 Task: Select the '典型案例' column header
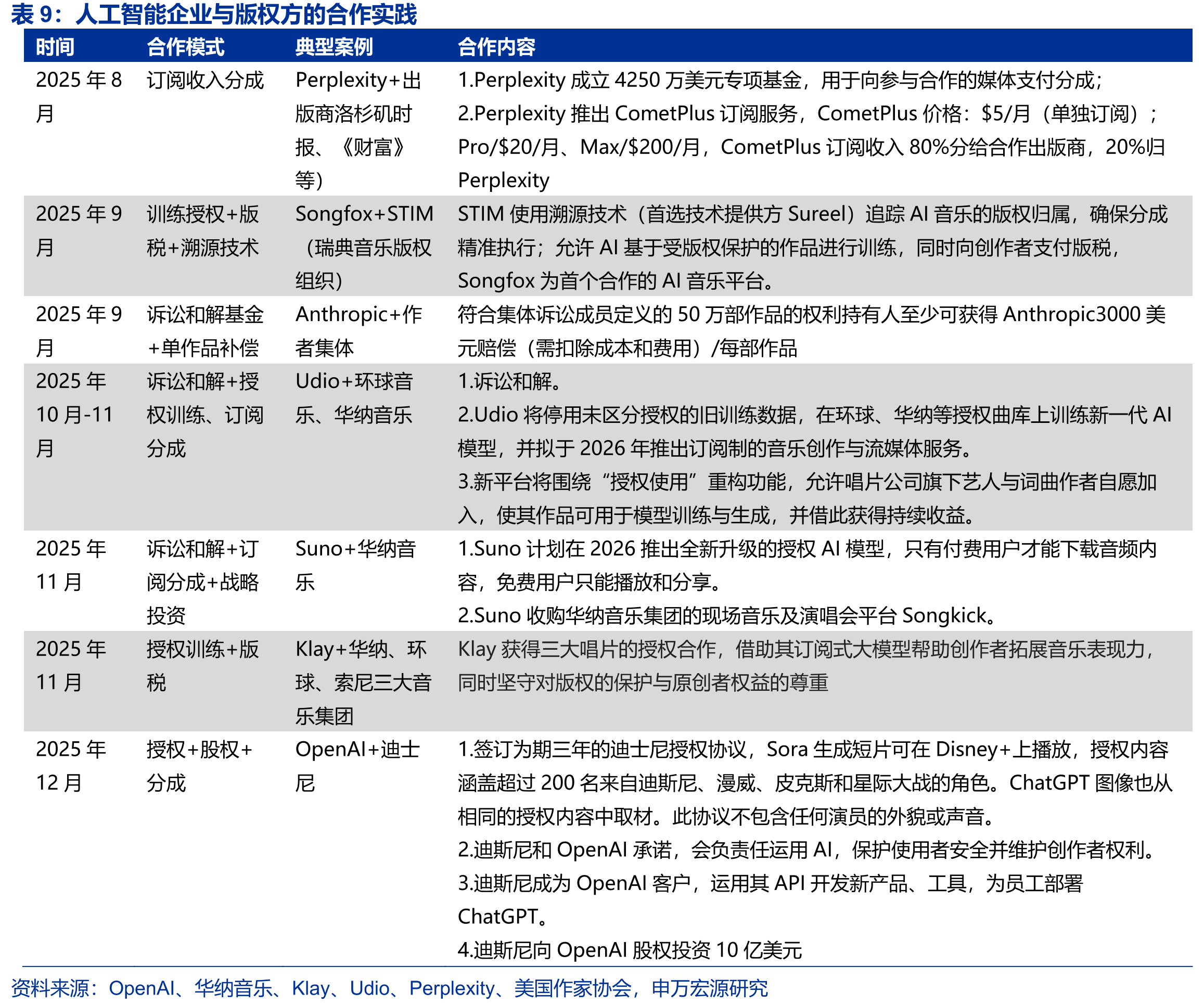coord(334,47)
